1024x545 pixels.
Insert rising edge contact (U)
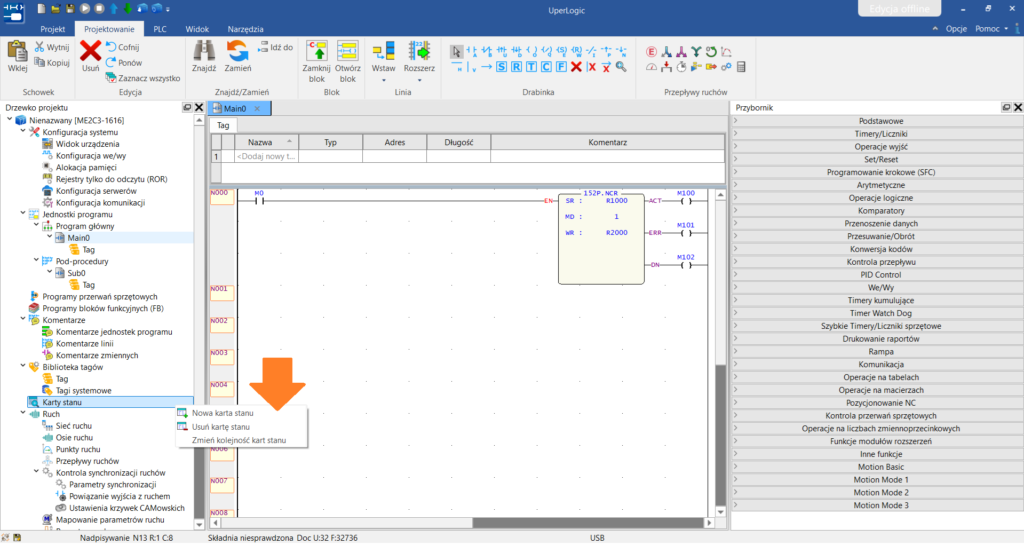pos(502,52)
